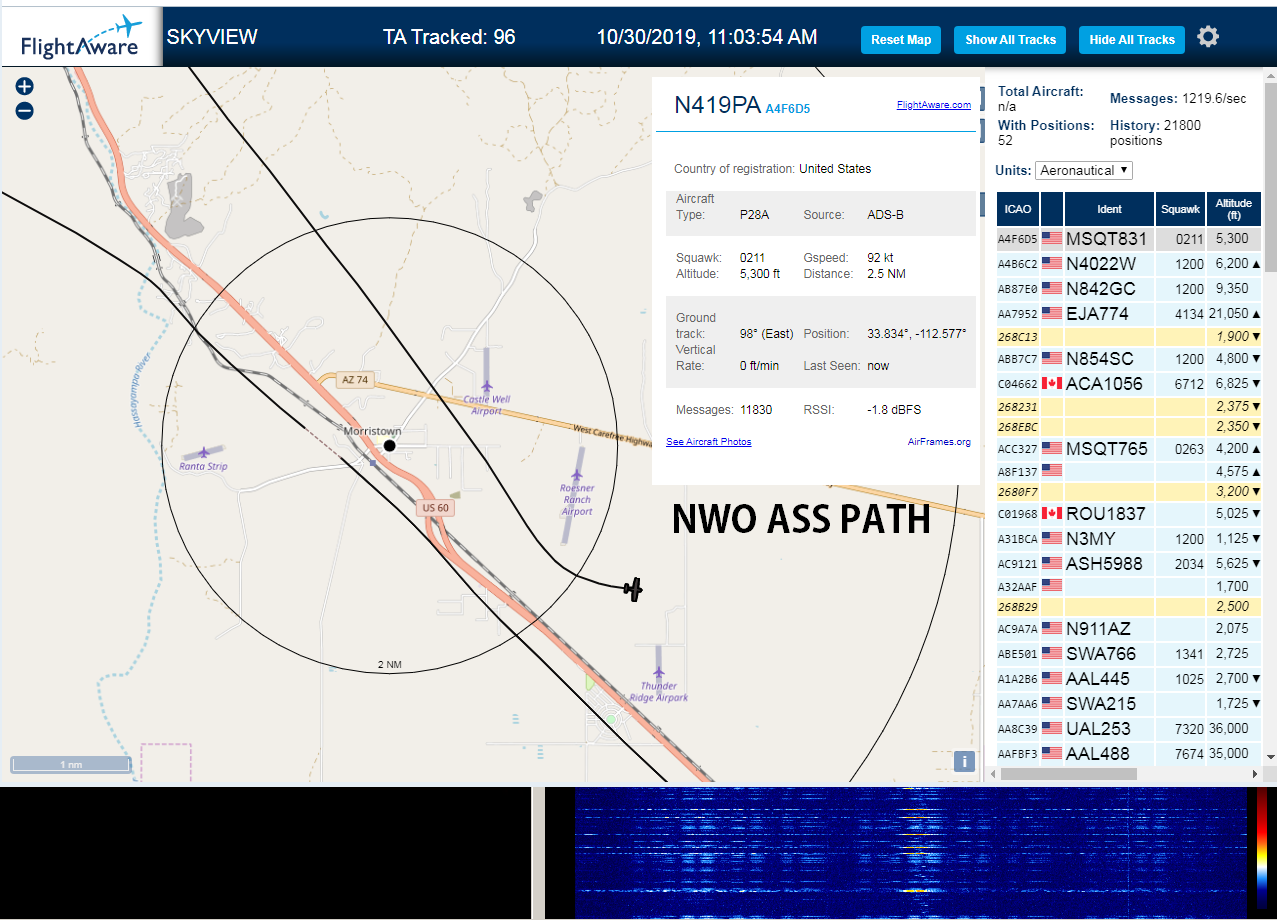Click the AZ 74 highway shield
The height and width of the screenshot is (921, 1277).
point(355,380)
